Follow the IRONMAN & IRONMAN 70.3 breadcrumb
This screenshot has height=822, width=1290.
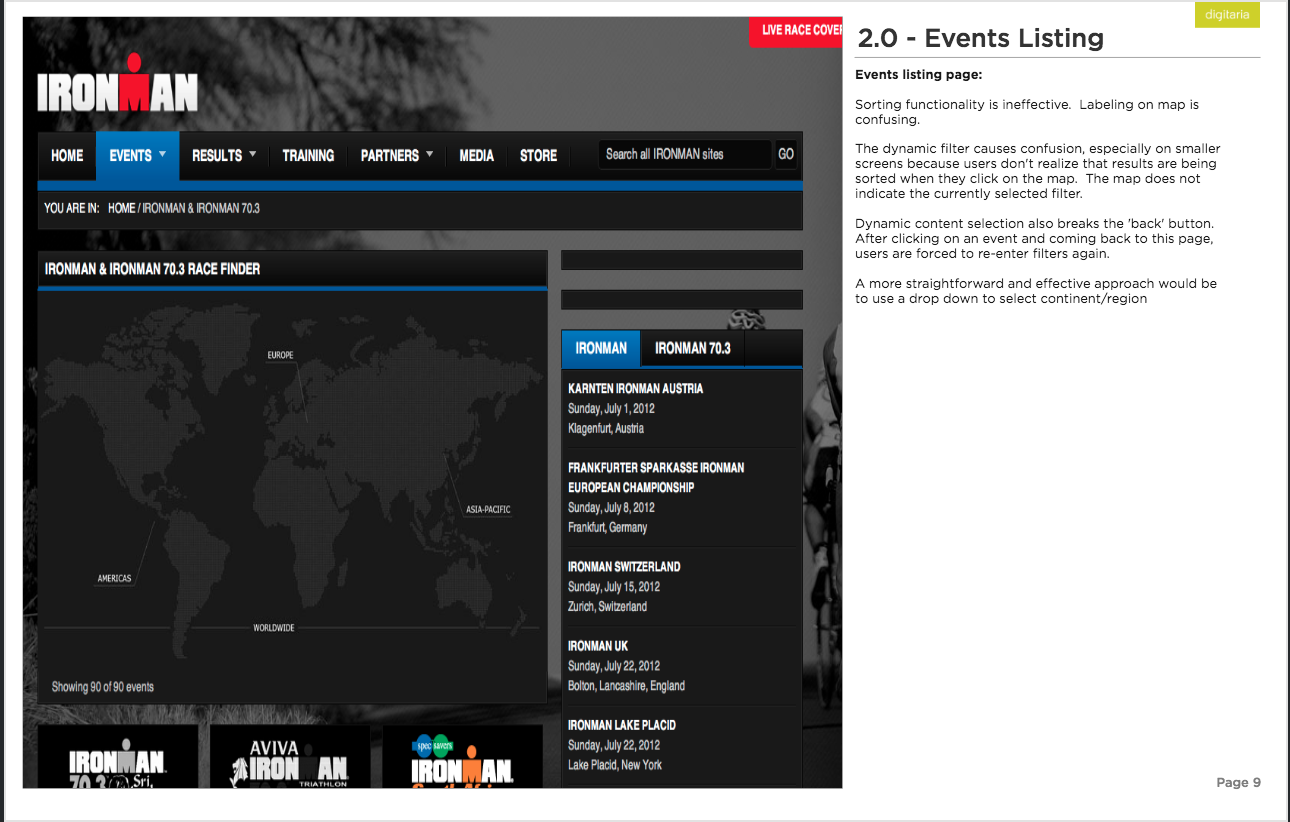(x=201, y=208)
